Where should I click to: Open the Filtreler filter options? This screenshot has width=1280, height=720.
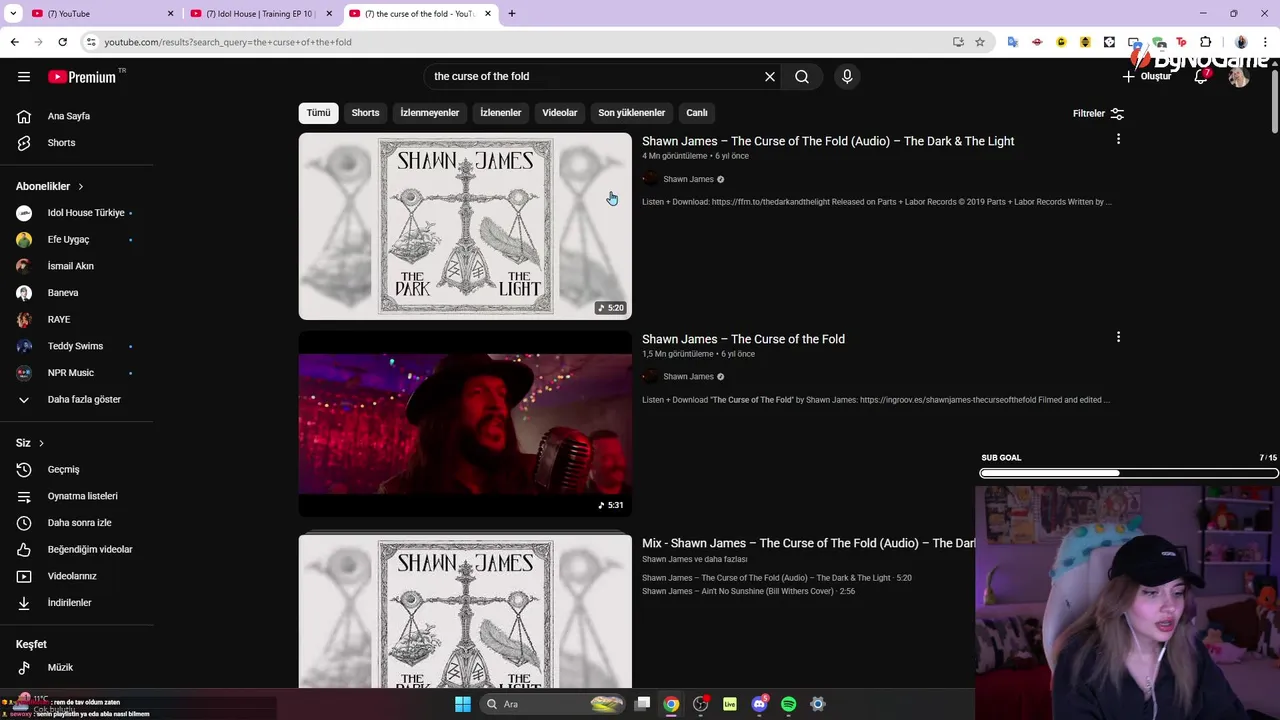(1098, 114)
